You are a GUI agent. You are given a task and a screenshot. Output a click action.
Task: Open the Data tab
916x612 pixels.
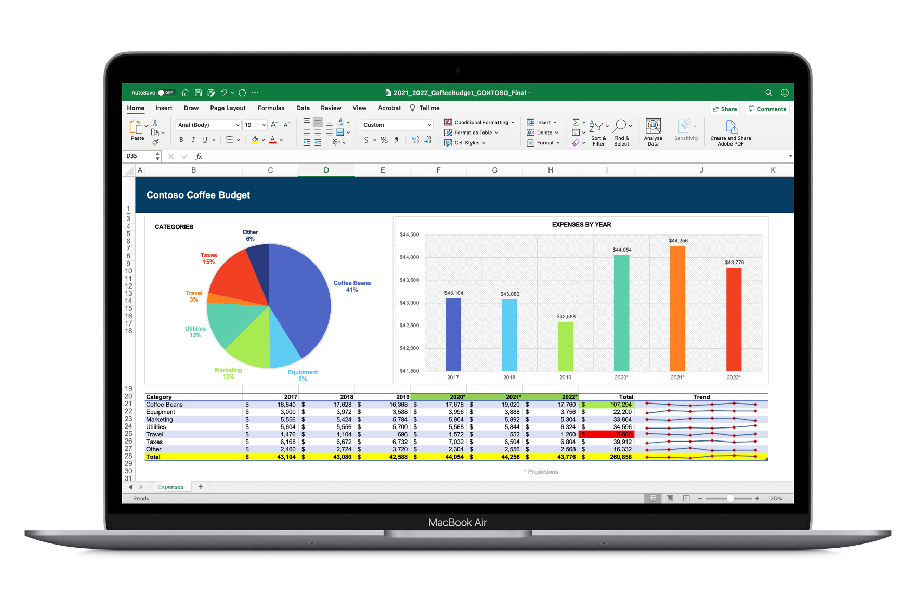(x=303, y=108)
